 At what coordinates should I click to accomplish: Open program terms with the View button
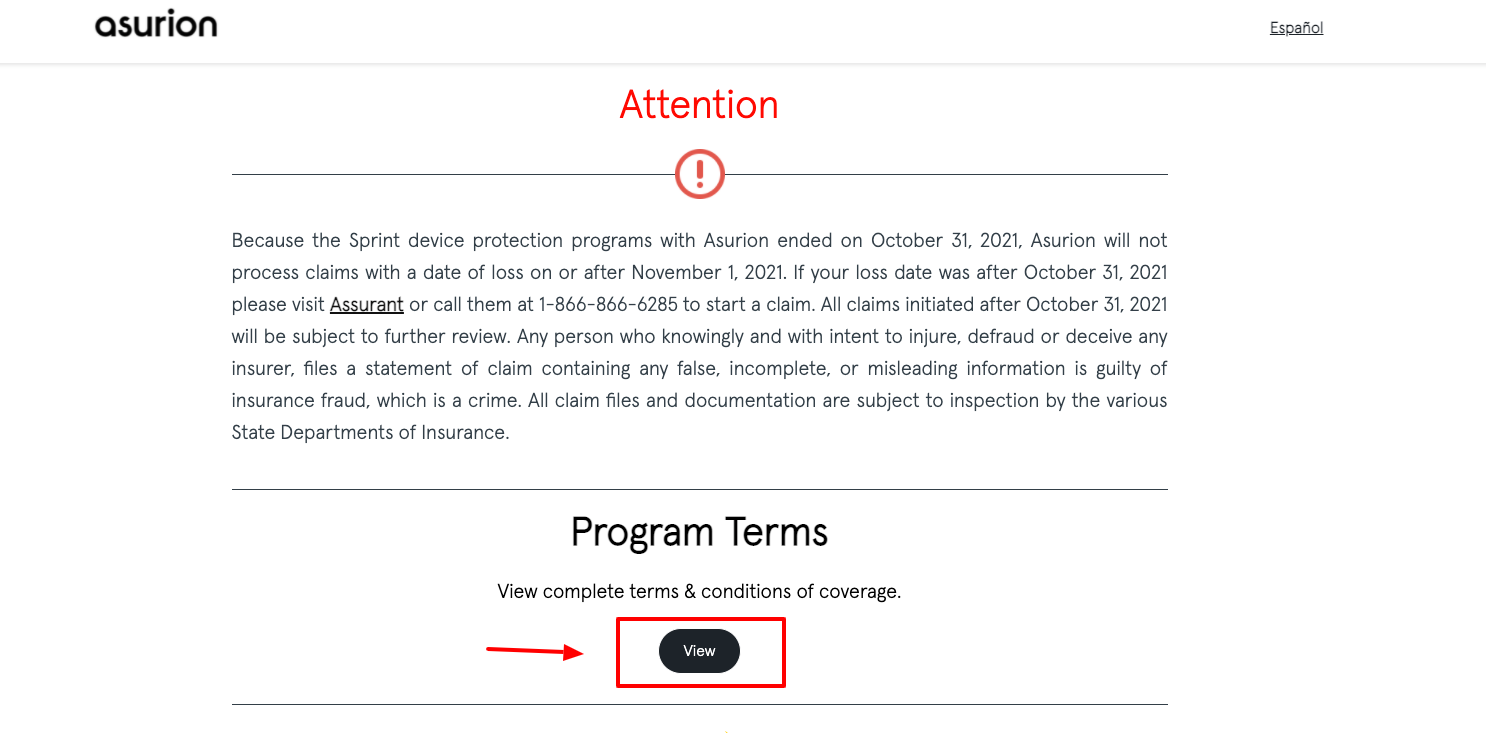click(x=699, y=651)
